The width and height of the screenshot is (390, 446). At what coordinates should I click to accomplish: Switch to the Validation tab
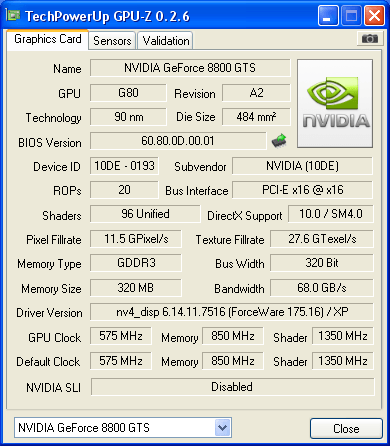[165, 41]
